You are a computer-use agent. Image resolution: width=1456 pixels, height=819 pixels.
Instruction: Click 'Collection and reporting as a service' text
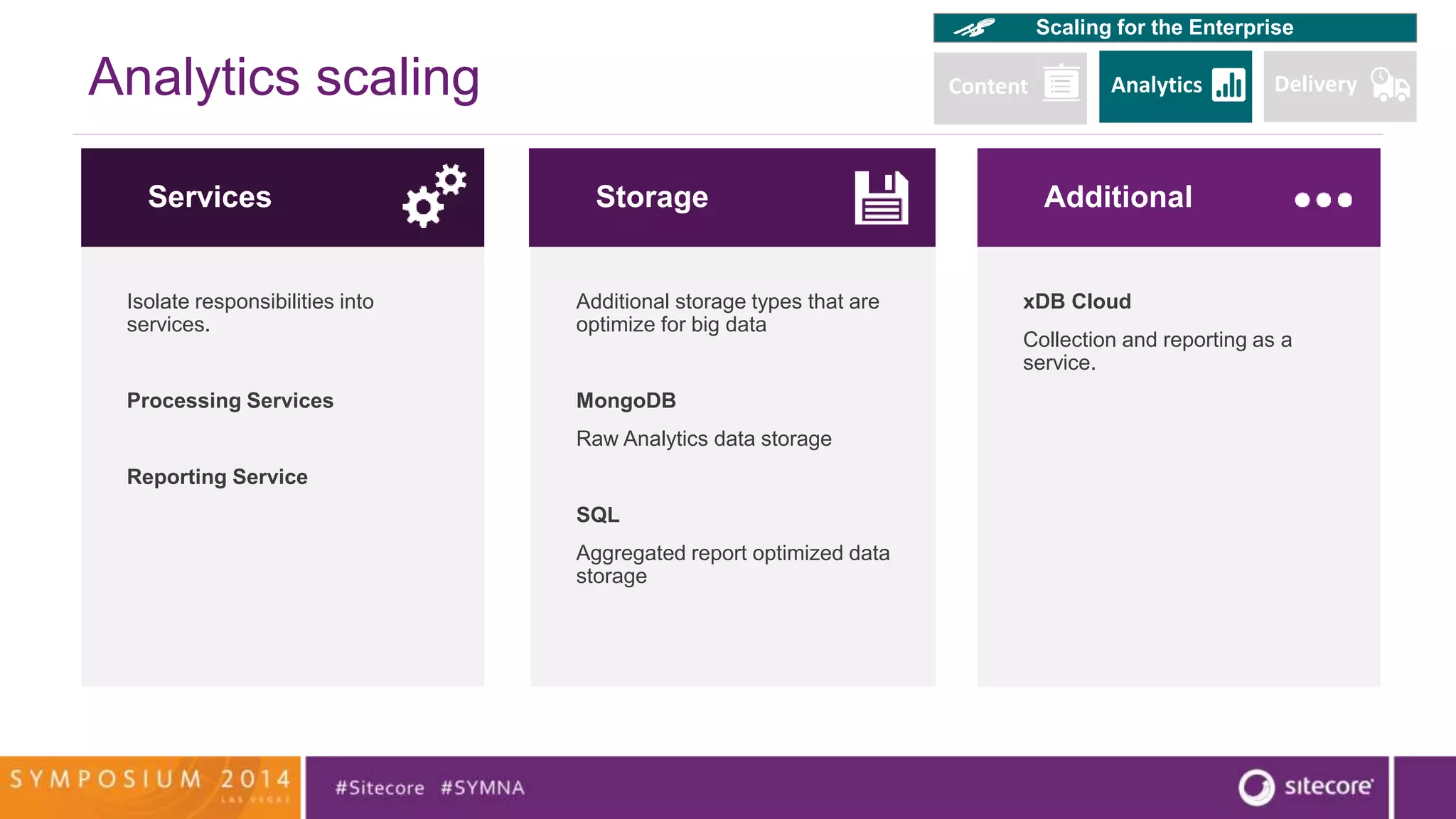[x=1157, y=351]
